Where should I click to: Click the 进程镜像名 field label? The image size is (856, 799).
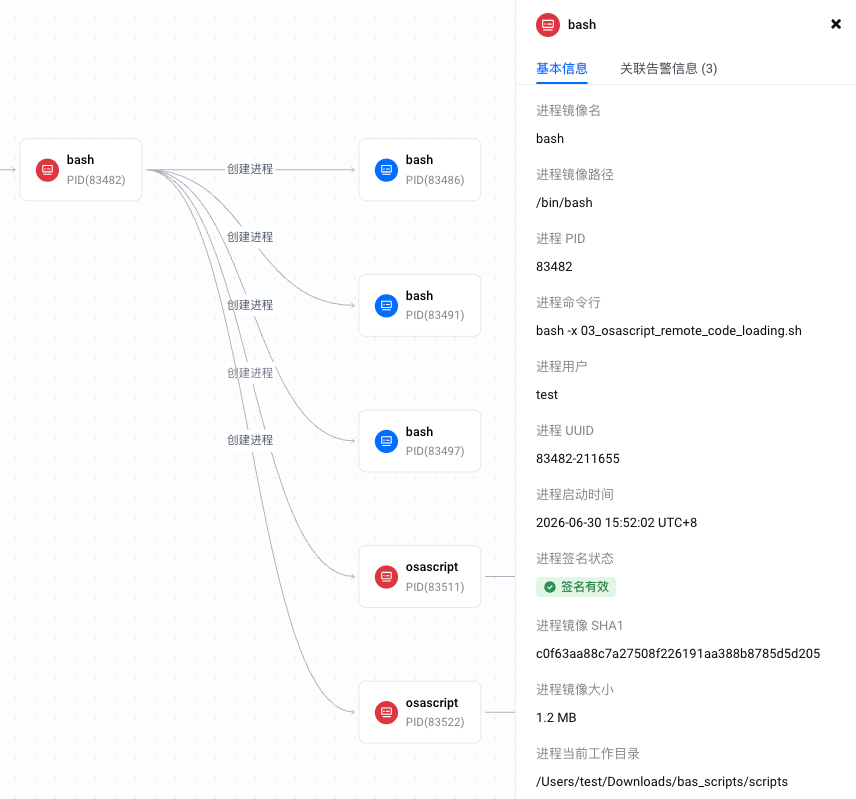click(x=568, y=111)
